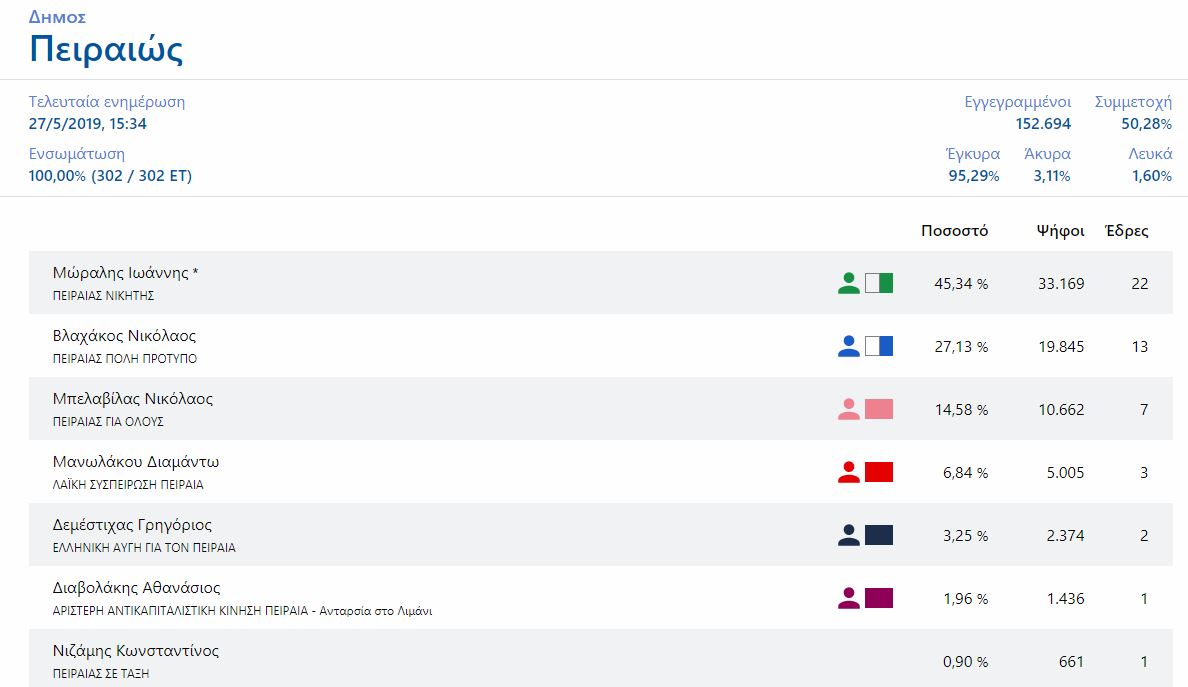This screenshot has height=687, width=1188.
Task: Click the 13 seats value
Action: pyautogui.click(x=1140, y=347)
